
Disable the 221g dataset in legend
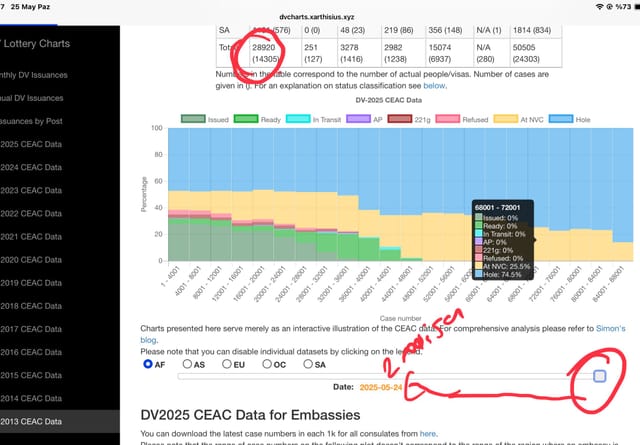pyautogui.click(x=400, y=119)
